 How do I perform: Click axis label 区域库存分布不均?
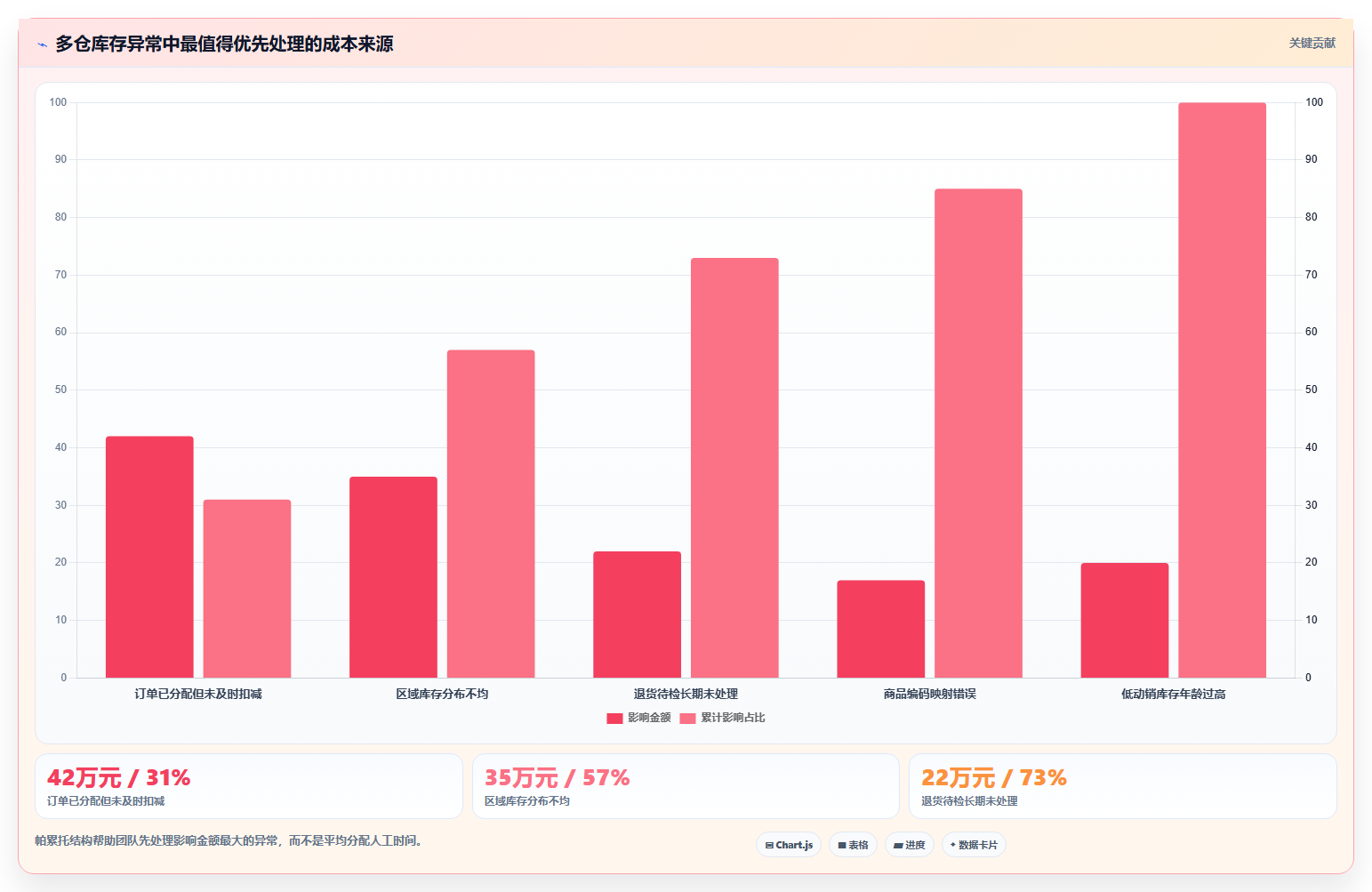(442, 694)
